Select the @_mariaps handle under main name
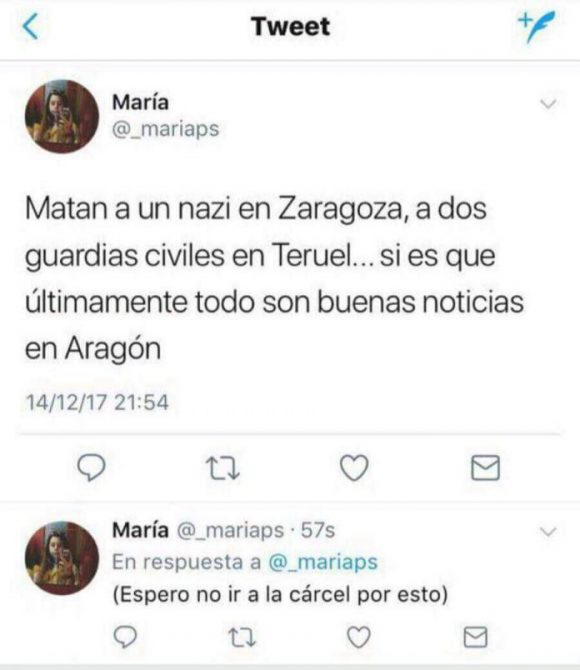The image size is (580, 670). tap(165, 129)
